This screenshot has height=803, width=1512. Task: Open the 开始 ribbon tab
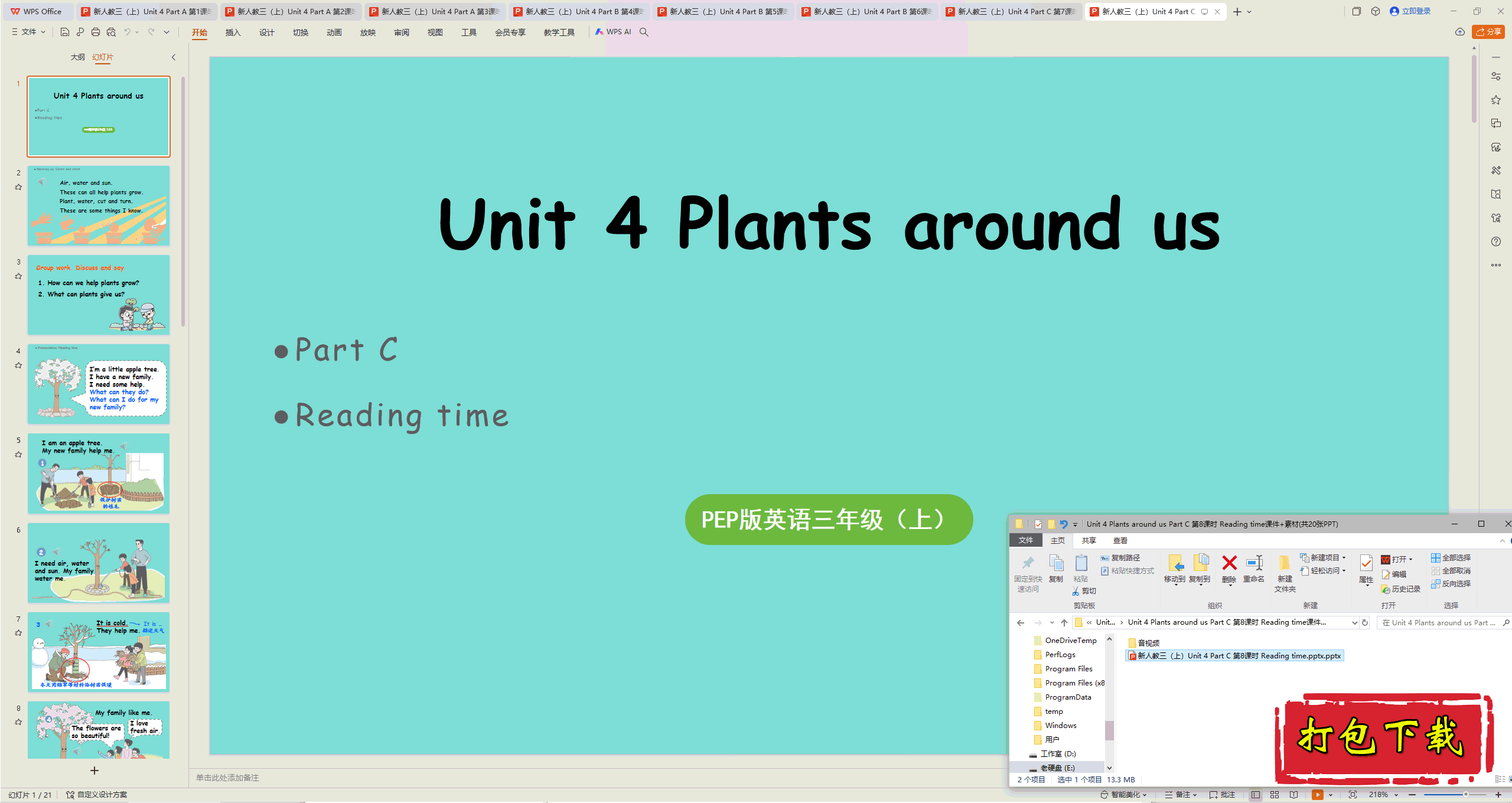[x=200, y=32]
